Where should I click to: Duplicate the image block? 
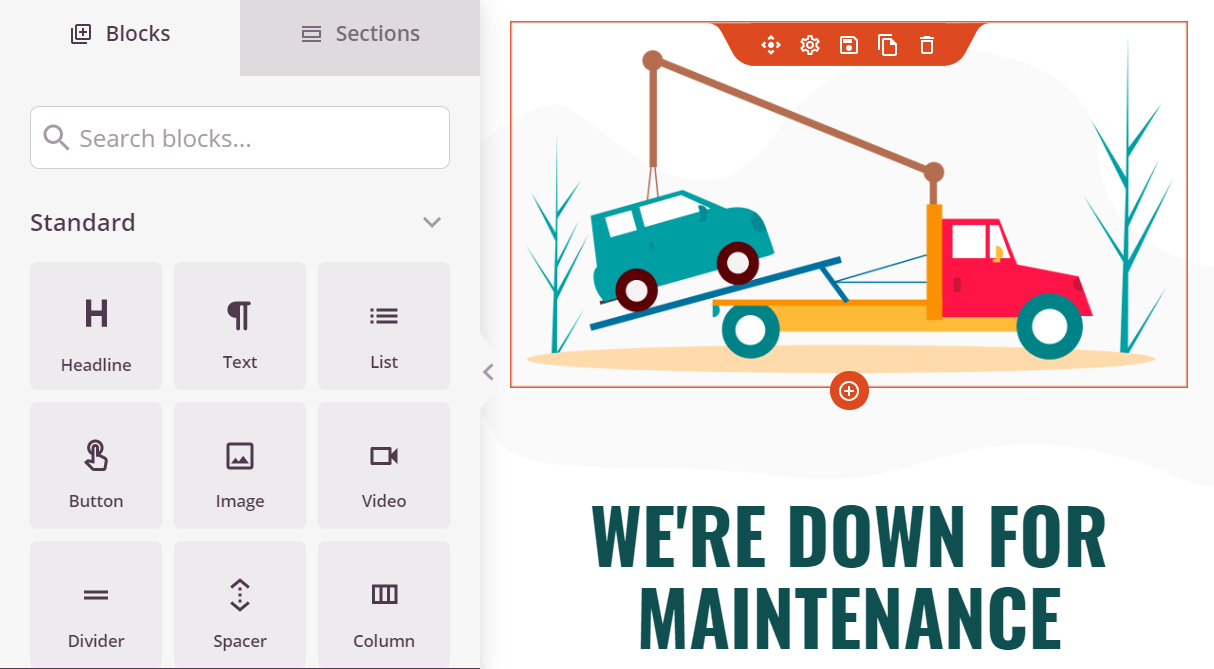888,45
